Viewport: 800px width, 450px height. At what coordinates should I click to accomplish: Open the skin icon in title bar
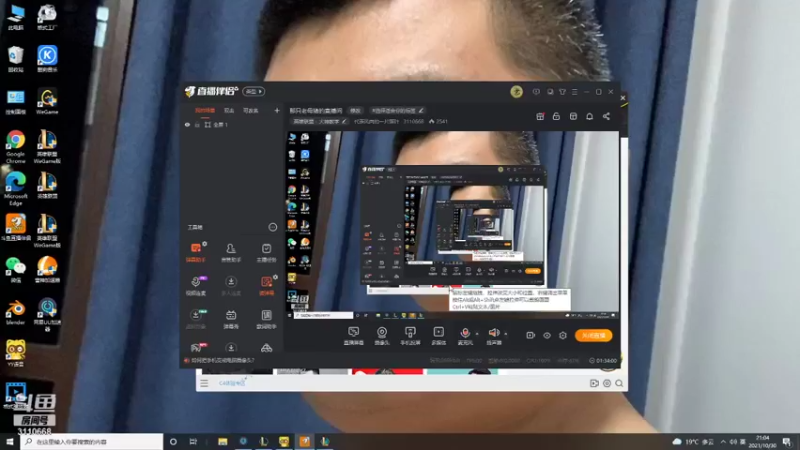coord(562,92)
